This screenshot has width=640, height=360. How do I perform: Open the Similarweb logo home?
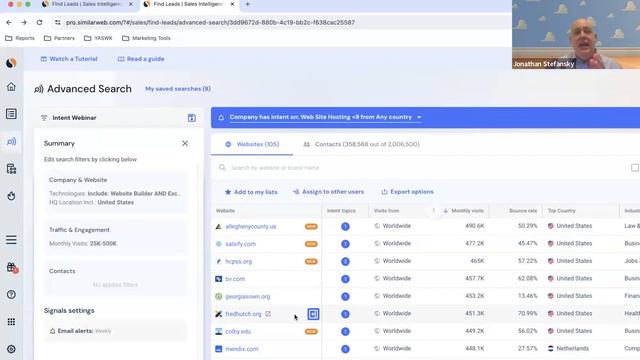pyautogui.click(x=11, y=63)
